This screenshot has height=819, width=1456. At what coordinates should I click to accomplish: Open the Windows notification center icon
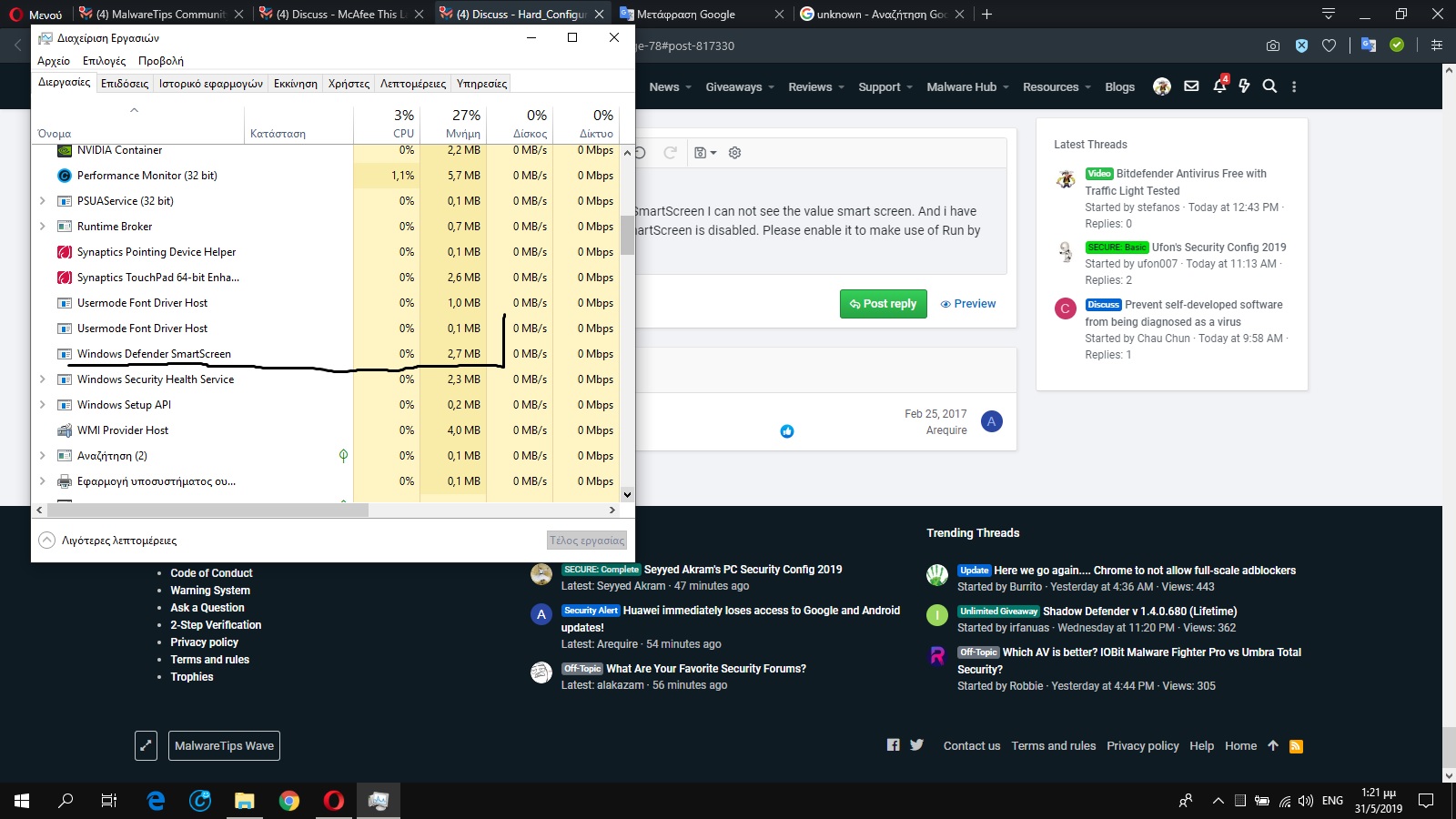1426,801
